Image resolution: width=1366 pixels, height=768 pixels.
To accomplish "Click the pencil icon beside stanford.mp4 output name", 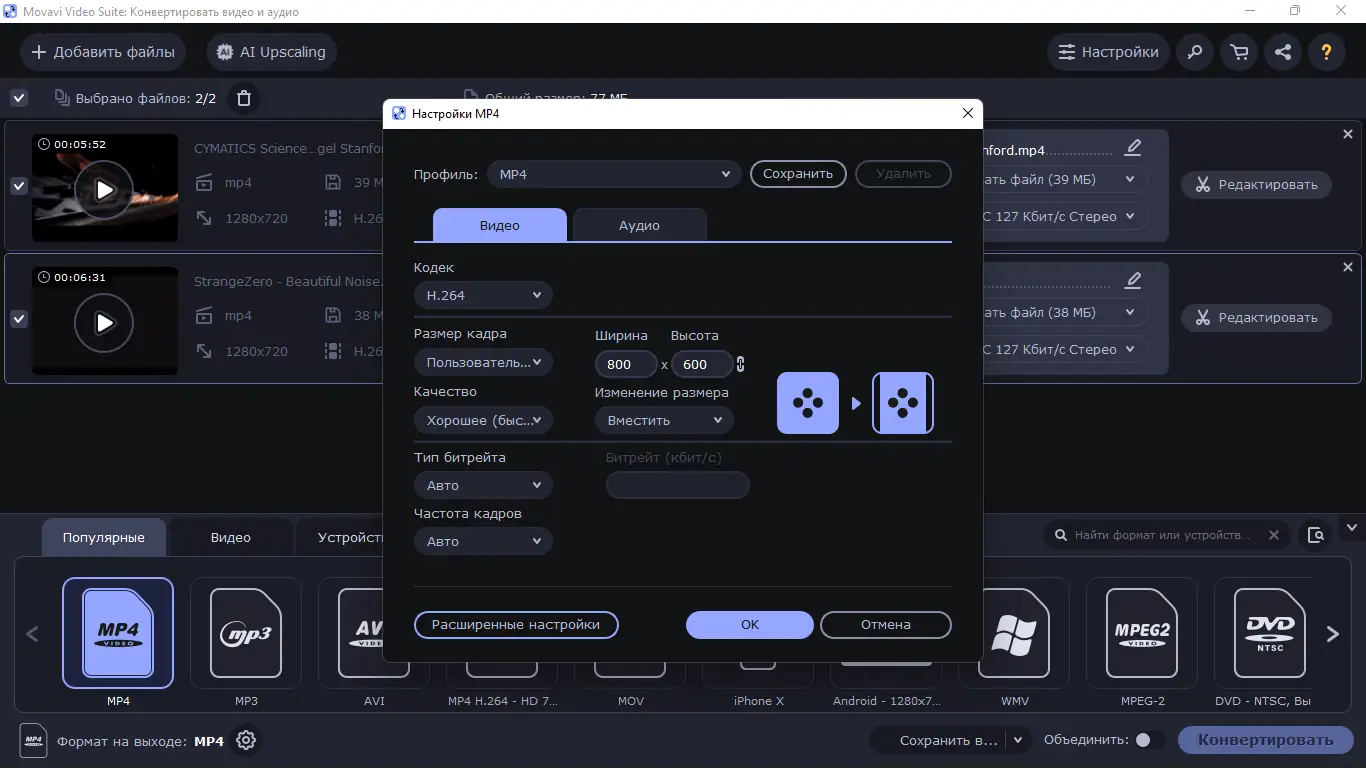I will (x=1133, y=148).
